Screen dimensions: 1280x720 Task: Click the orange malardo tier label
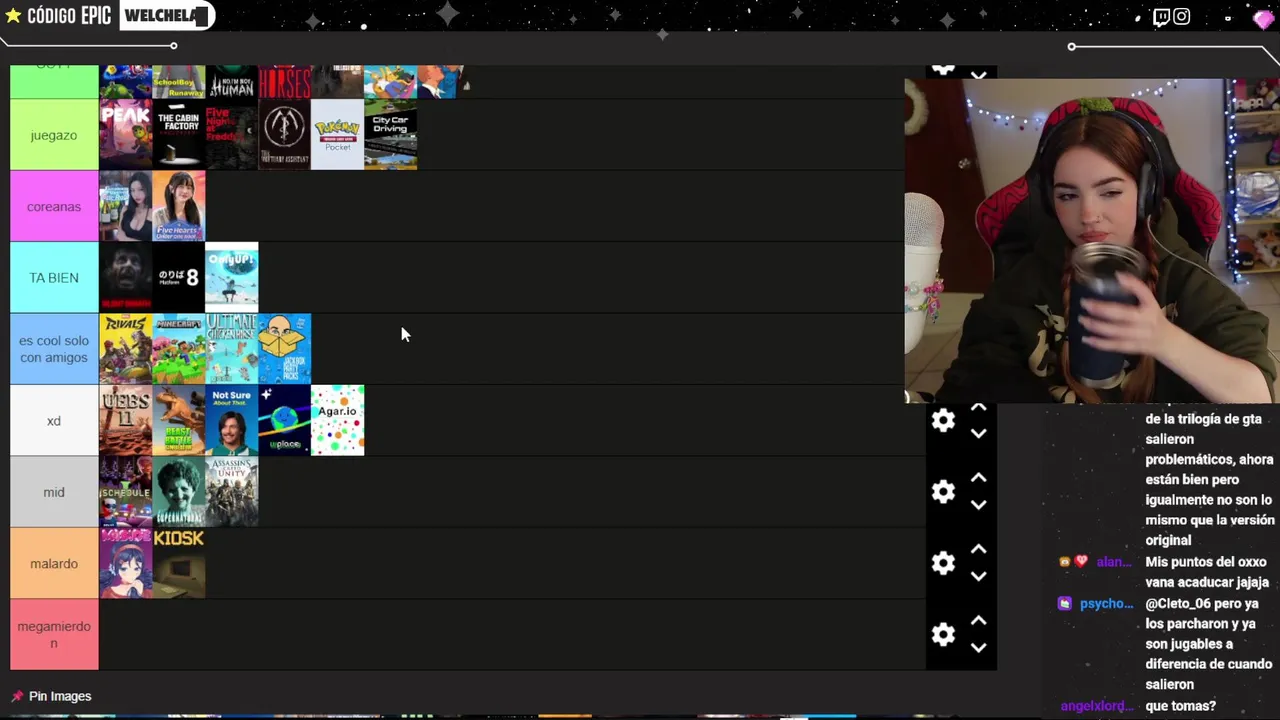point(54,563)
